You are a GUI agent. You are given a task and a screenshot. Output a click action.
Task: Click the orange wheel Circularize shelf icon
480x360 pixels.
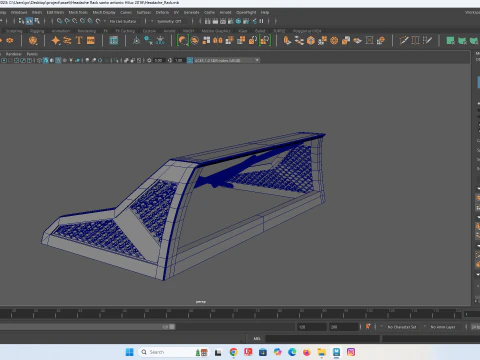click(334, 41)
